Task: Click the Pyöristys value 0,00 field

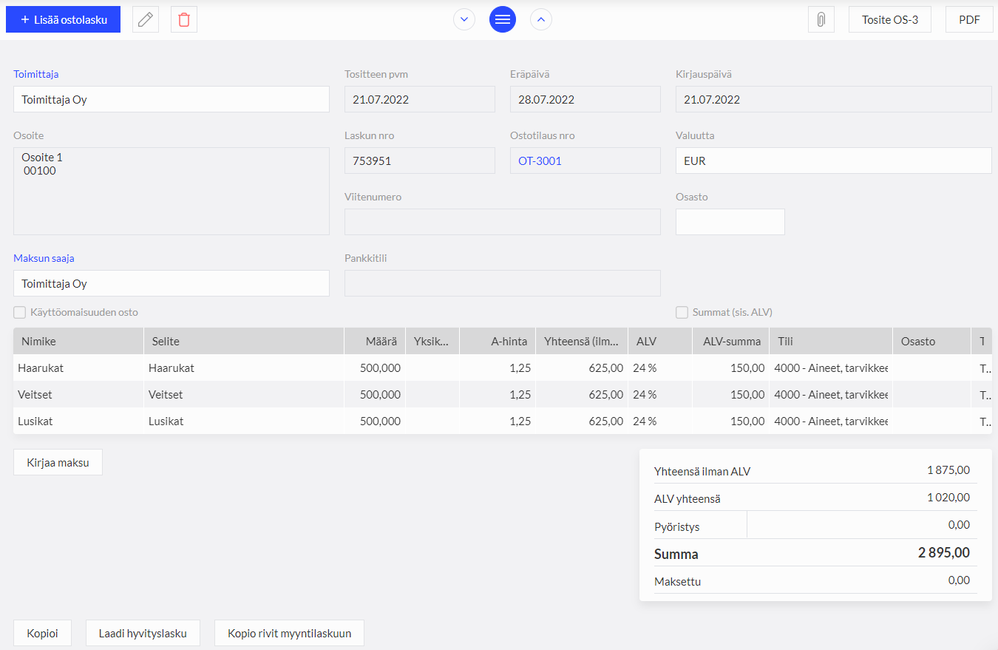Action: click(862, 525)
